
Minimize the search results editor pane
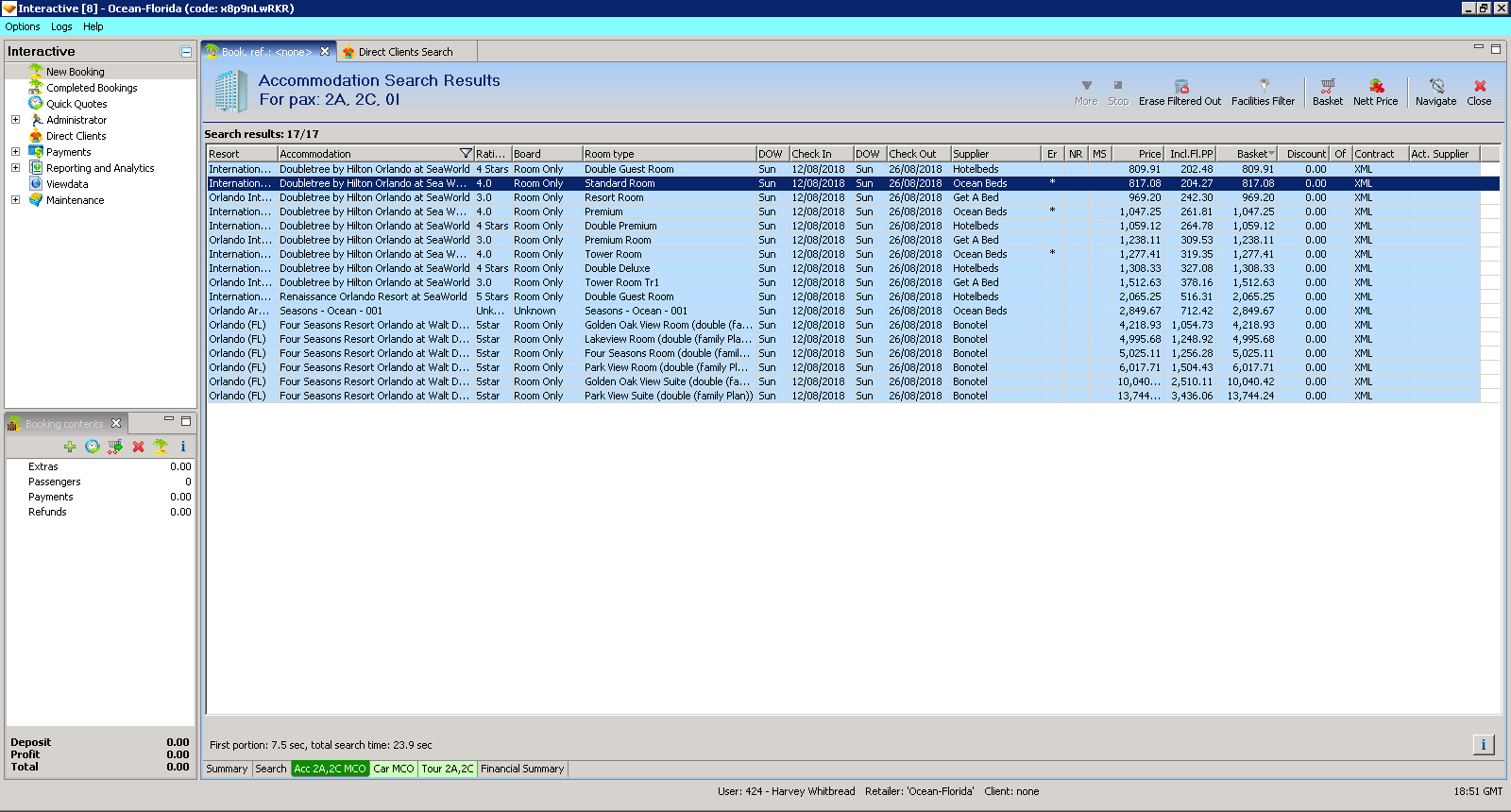click(x=1479, y=47)
